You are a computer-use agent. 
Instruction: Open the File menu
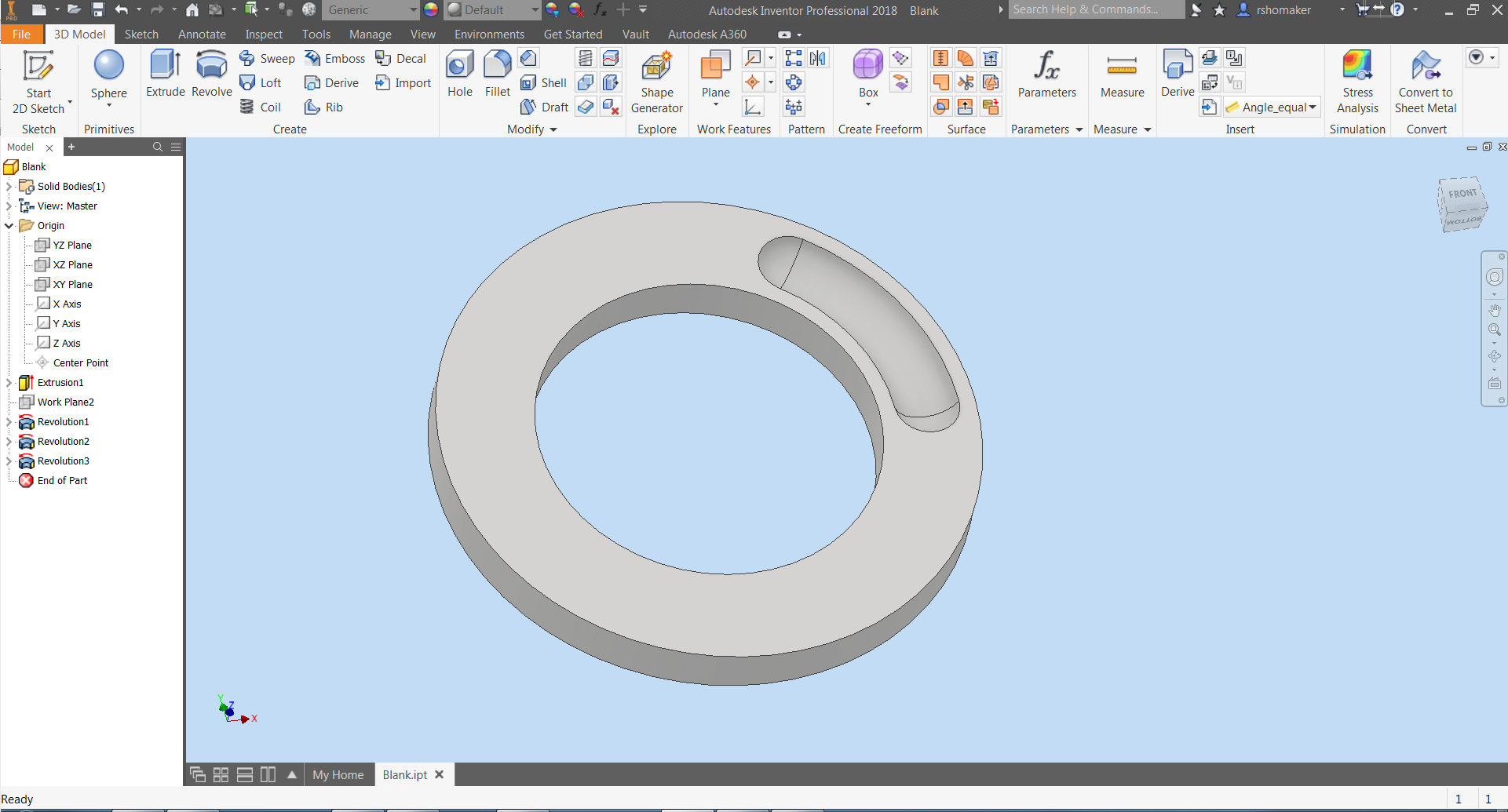21,35
